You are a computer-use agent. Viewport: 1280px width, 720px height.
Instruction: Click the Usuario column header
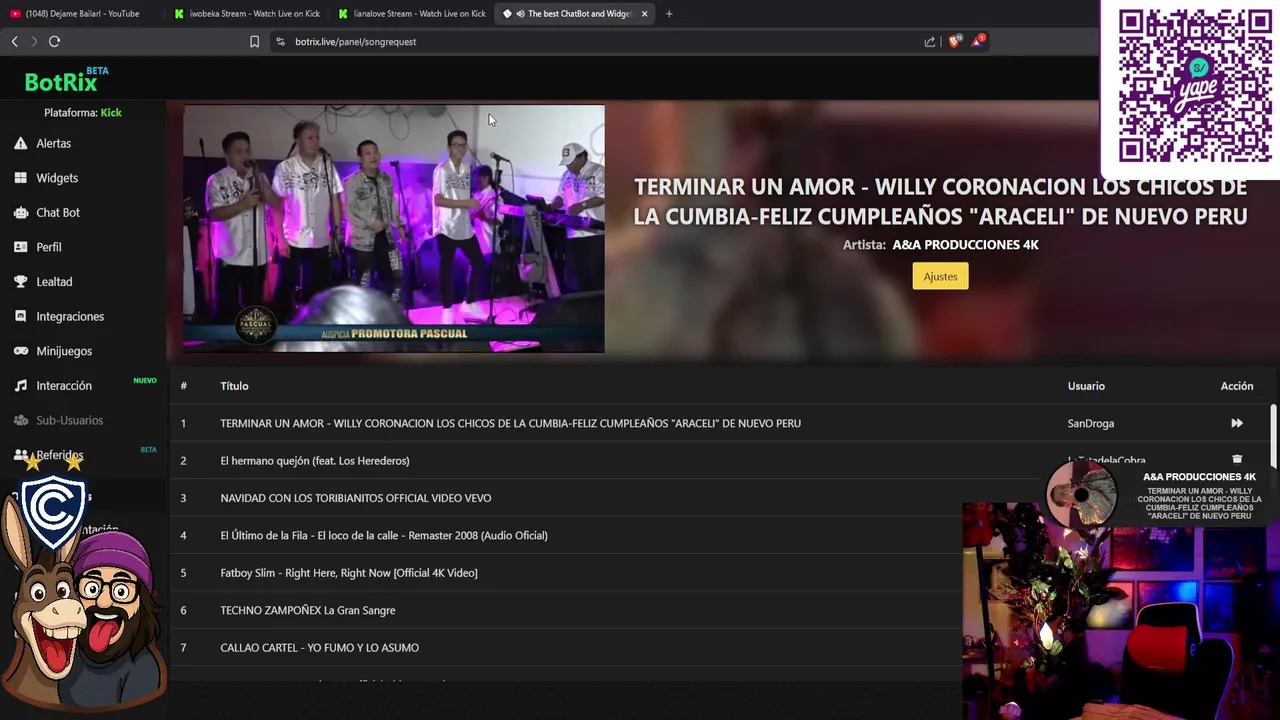(x=1086, y=386)
